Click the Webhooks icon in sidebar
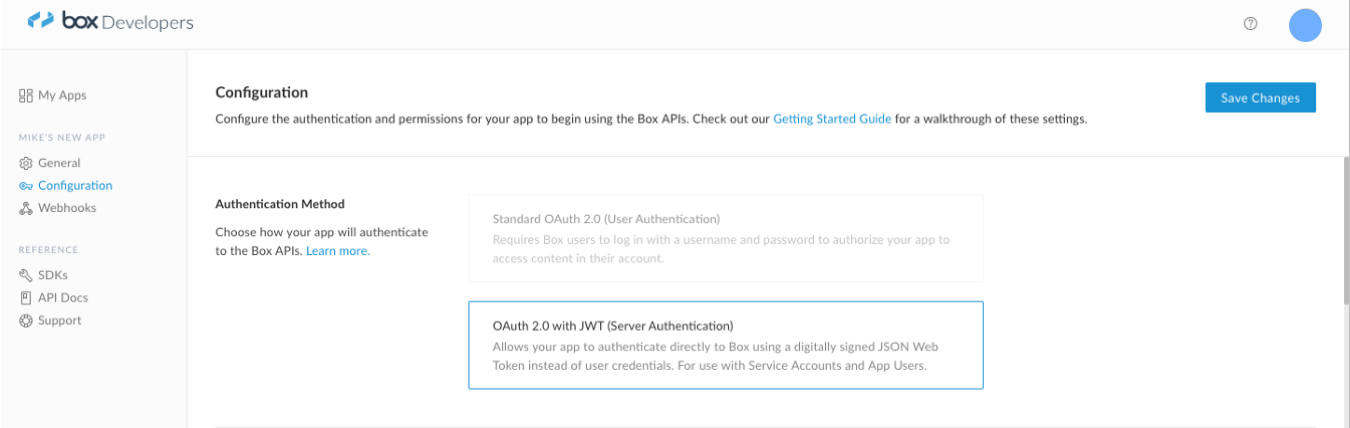The image size is (1350, 428). (x=26, y=208)
